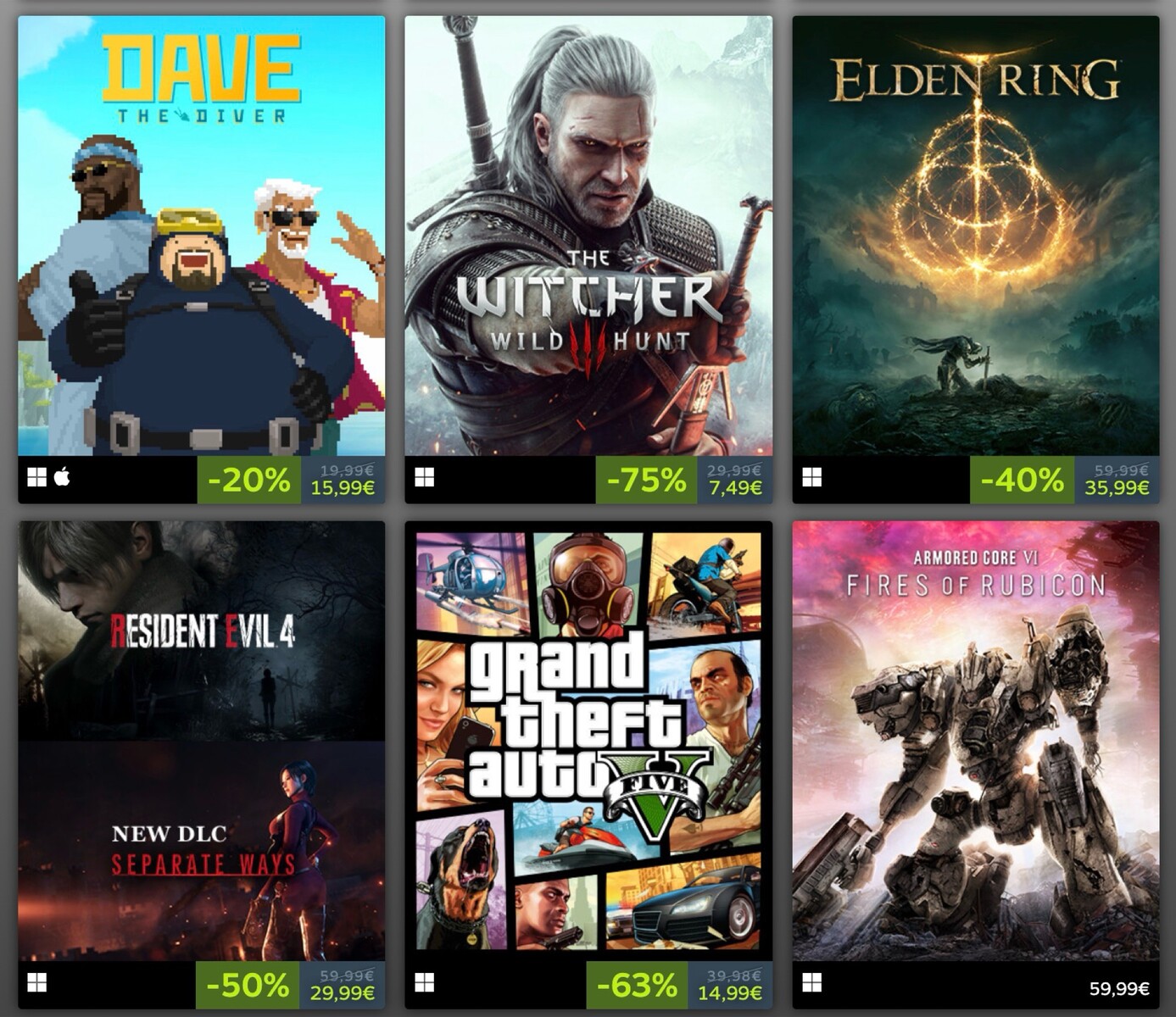
Task: Click the 7,49€ sale price for Witcher 3
Action: [736, 487]
